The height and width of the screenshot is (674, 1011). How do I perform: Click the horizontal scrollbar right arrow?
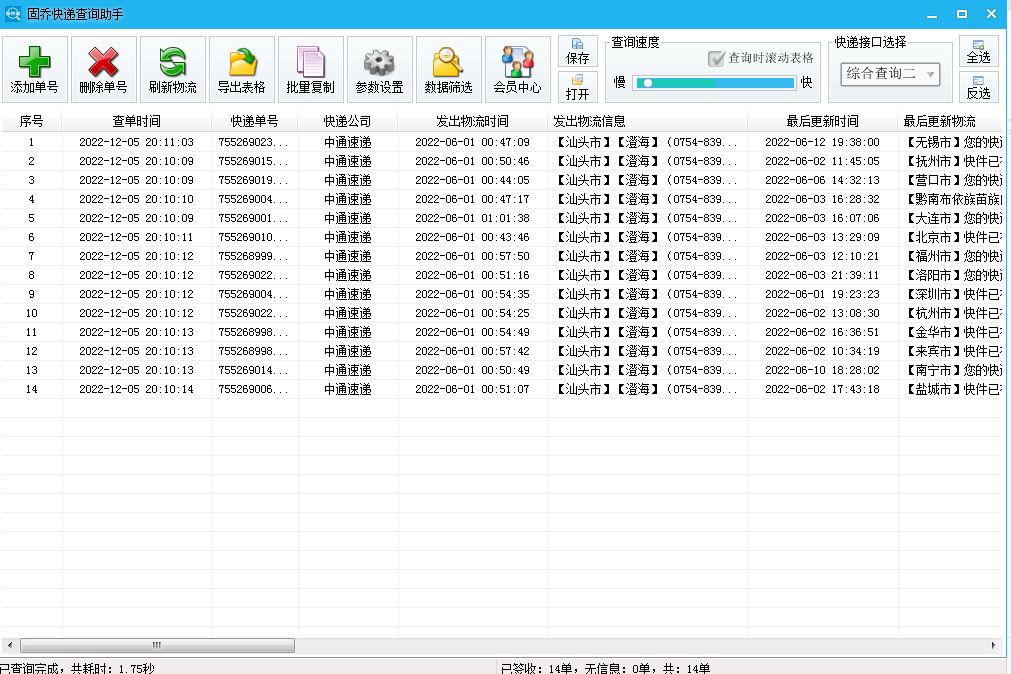(994, 646)
